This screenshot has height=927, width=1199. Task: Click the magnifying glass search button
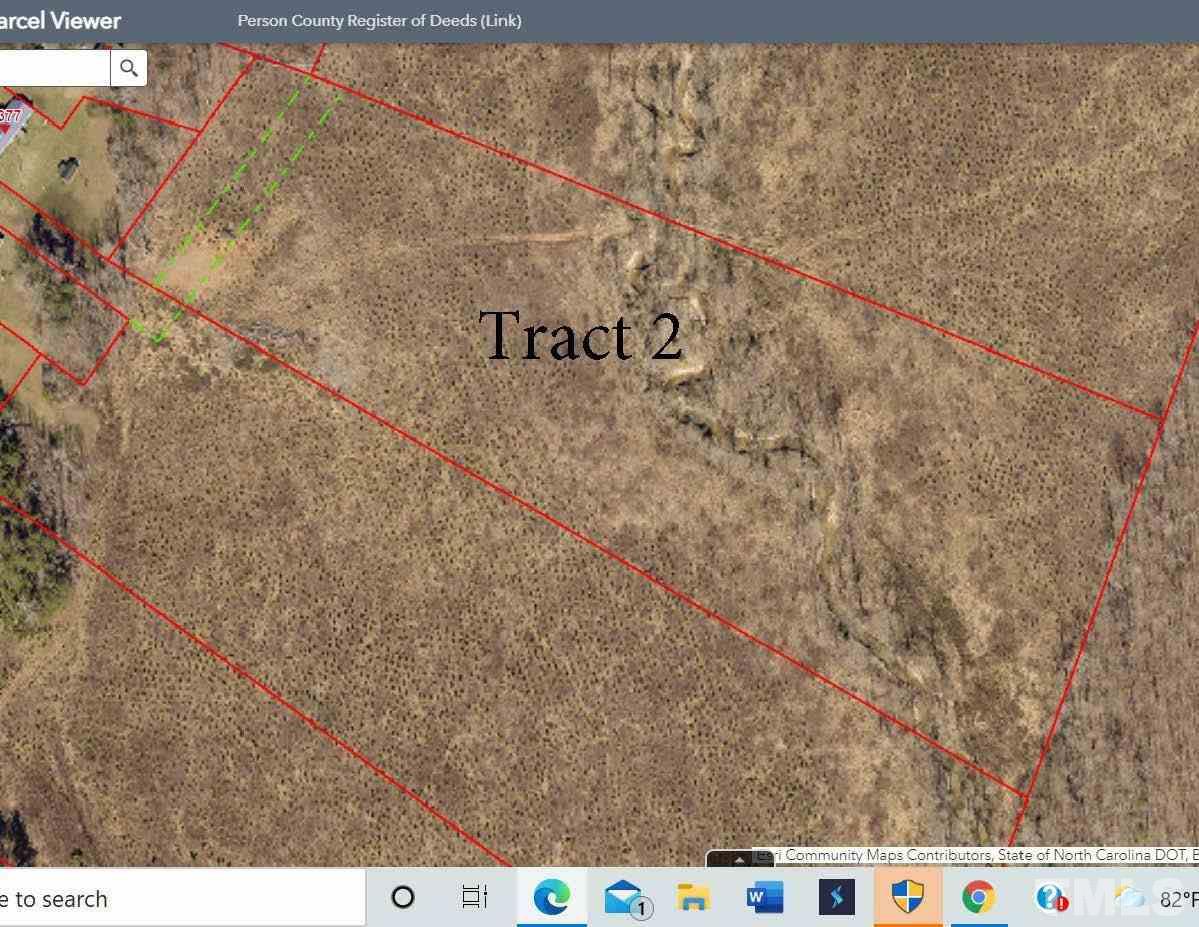coord(128,68)
